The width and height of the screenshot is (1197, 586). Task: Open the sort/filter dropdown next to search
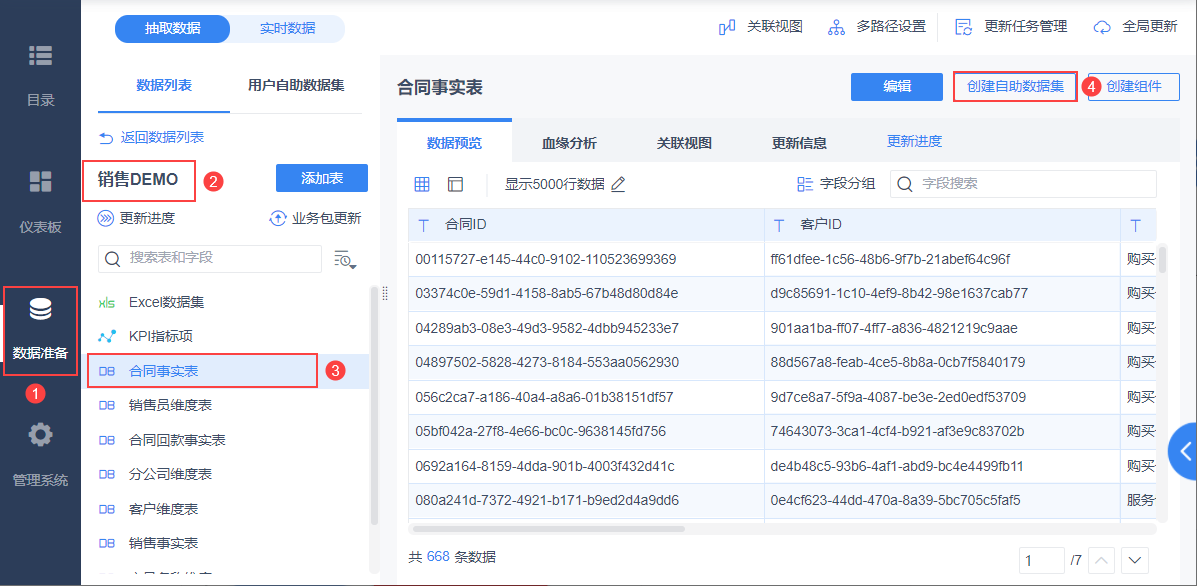point(345,259)
